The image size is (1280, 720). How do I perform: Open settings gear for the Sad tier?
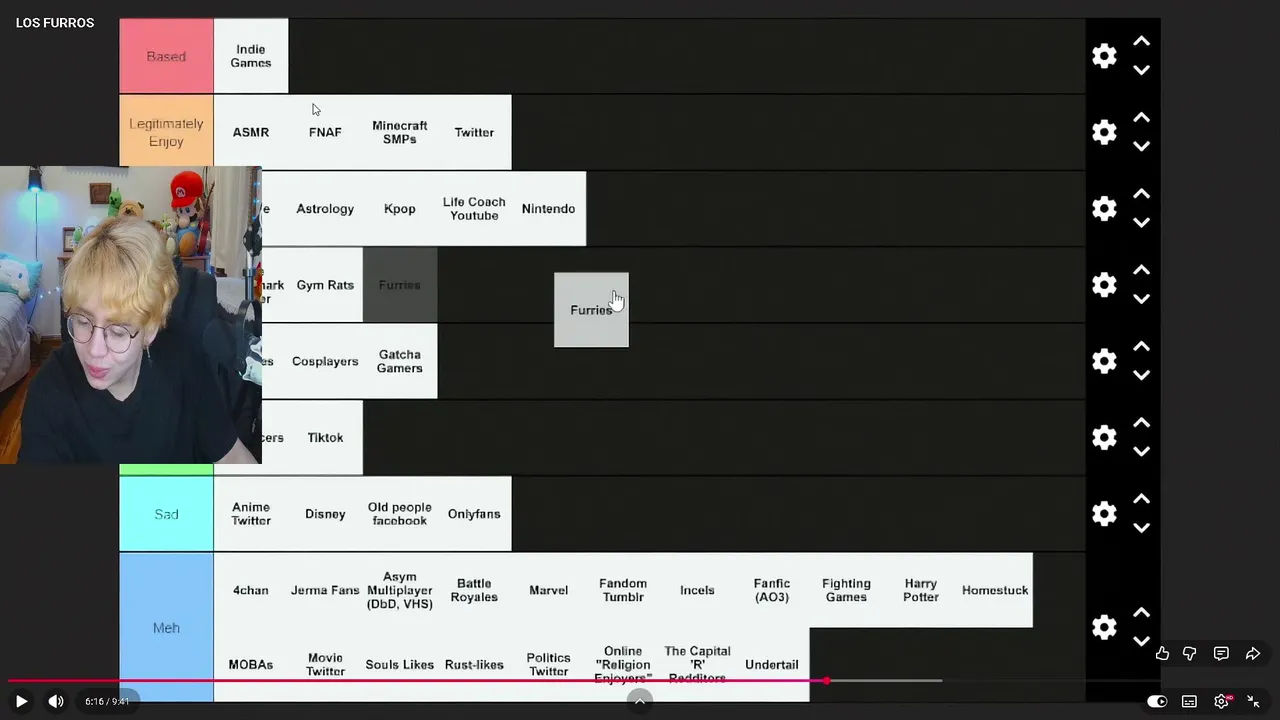point(1104,514)
